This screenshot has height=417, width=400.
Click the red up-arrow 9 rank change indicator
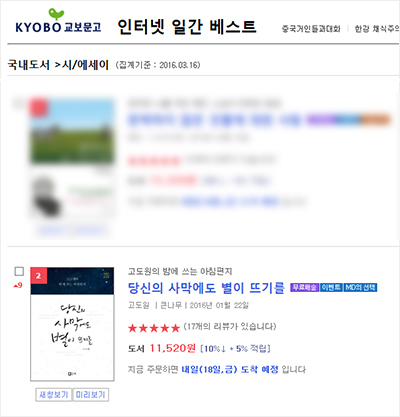coord(18,285)
